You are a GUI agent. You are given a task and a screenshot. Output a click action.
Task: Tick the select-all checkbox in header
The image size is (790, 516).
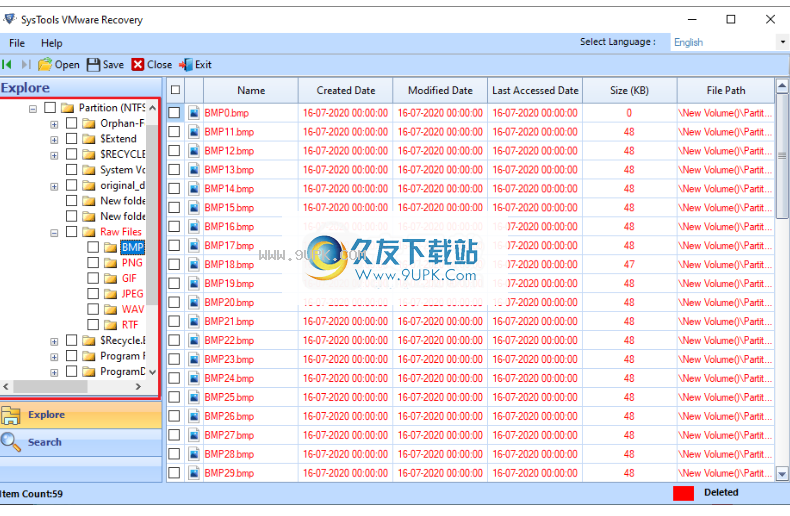(x=175, y=90)
